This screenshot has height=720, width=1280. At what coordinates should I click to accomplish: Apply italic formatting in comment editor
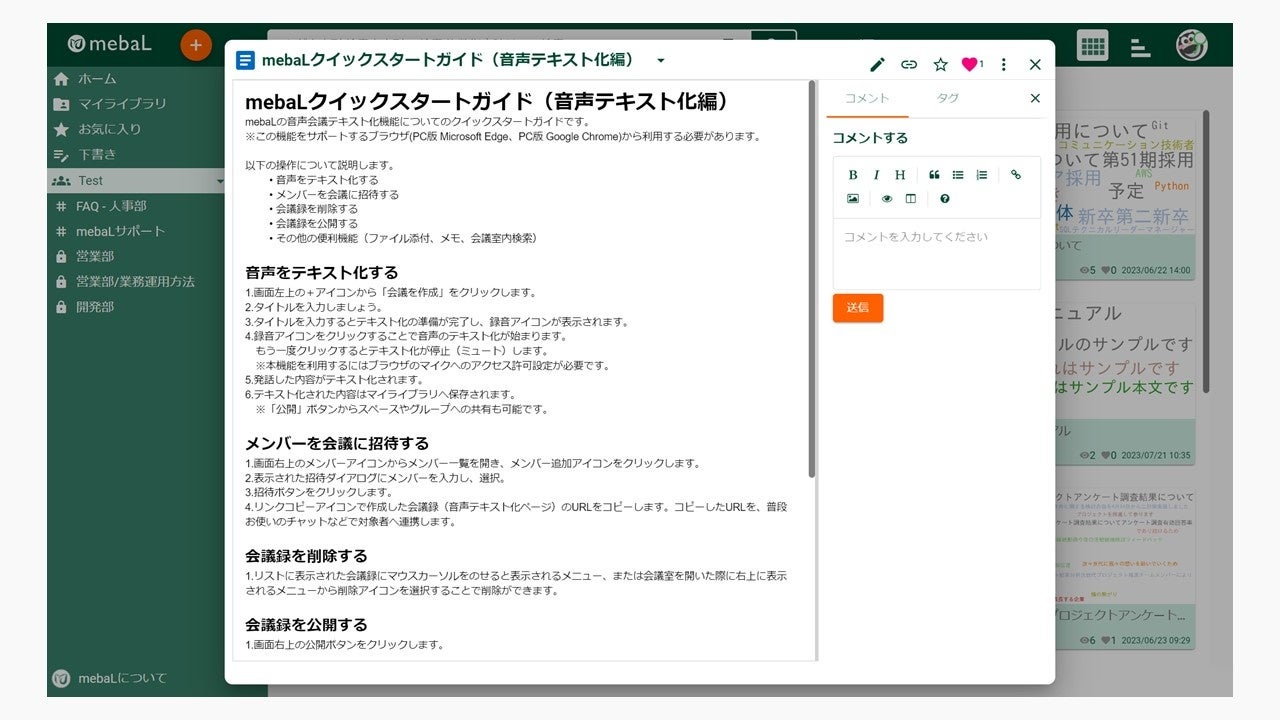[876, 175]
